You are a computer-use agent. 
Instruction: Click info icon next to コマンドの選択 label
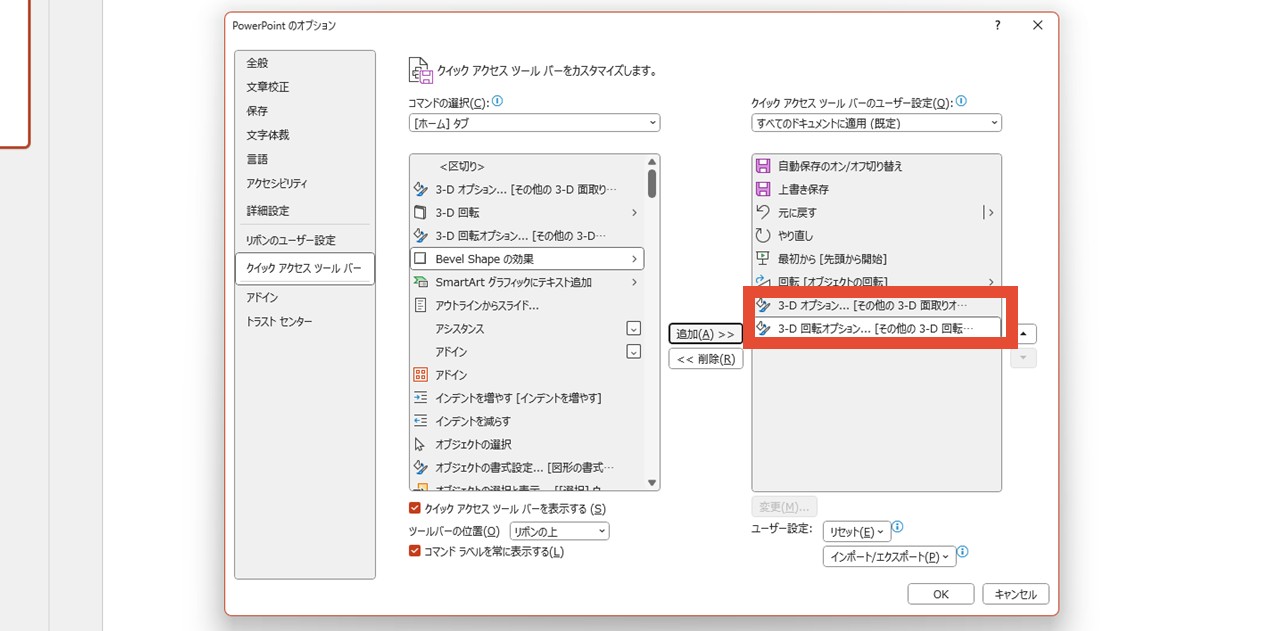[x=497, y=102]
